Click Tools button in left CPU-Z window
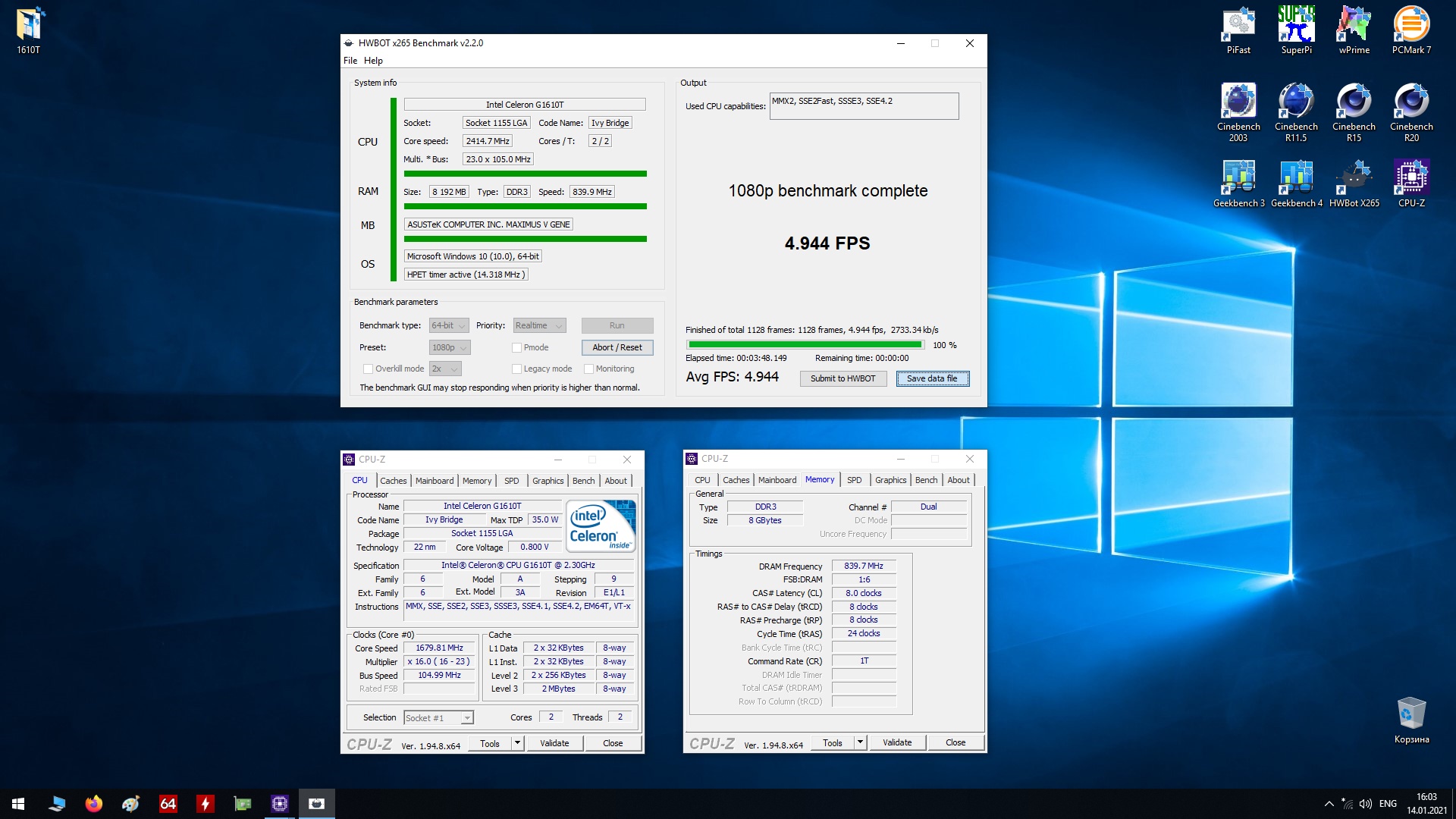 click(x=490, y=743)
